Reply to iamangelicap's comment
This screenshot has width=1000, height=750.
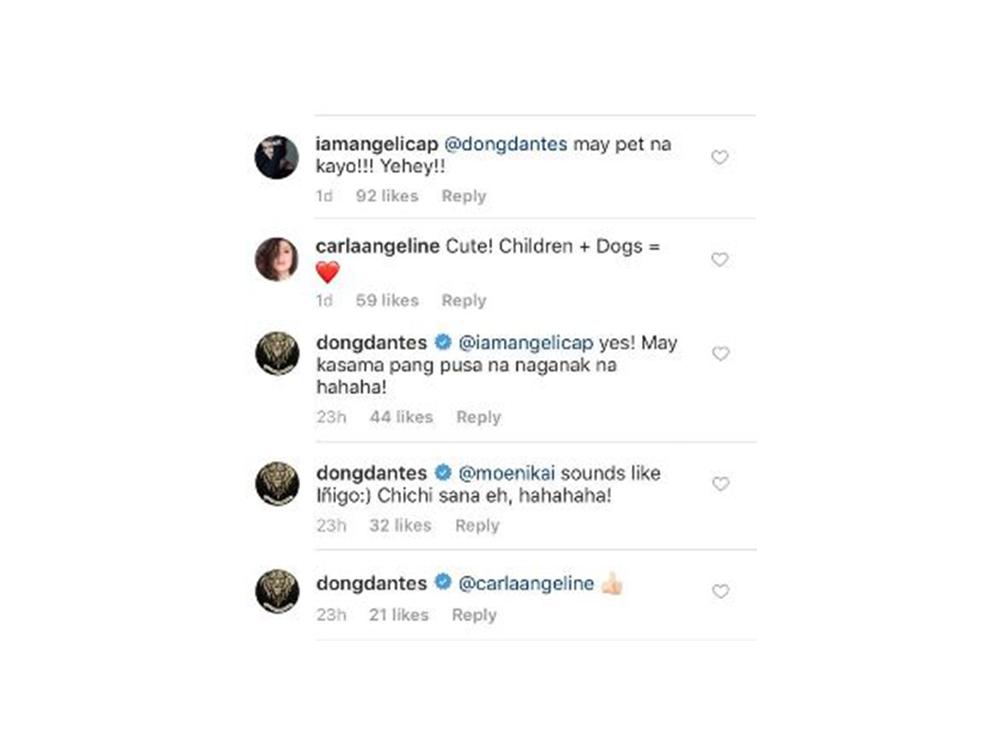(x=464, y=196)
